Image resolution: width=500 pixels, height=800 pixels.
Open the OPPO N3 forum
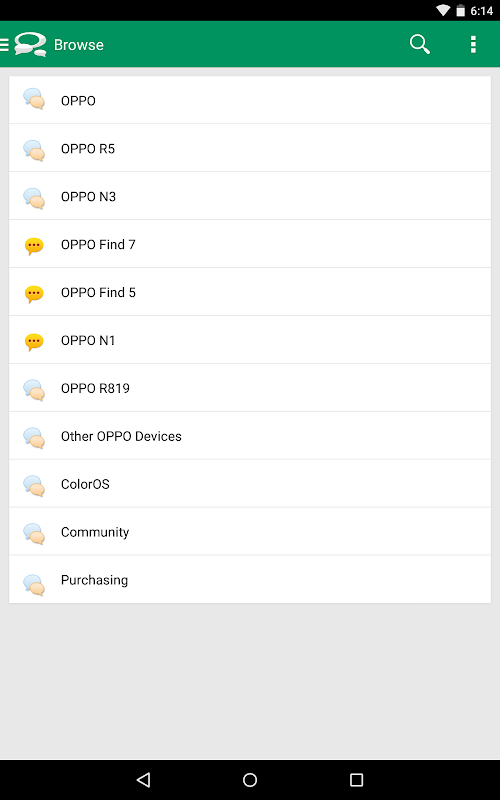click(x=250, y=196)
